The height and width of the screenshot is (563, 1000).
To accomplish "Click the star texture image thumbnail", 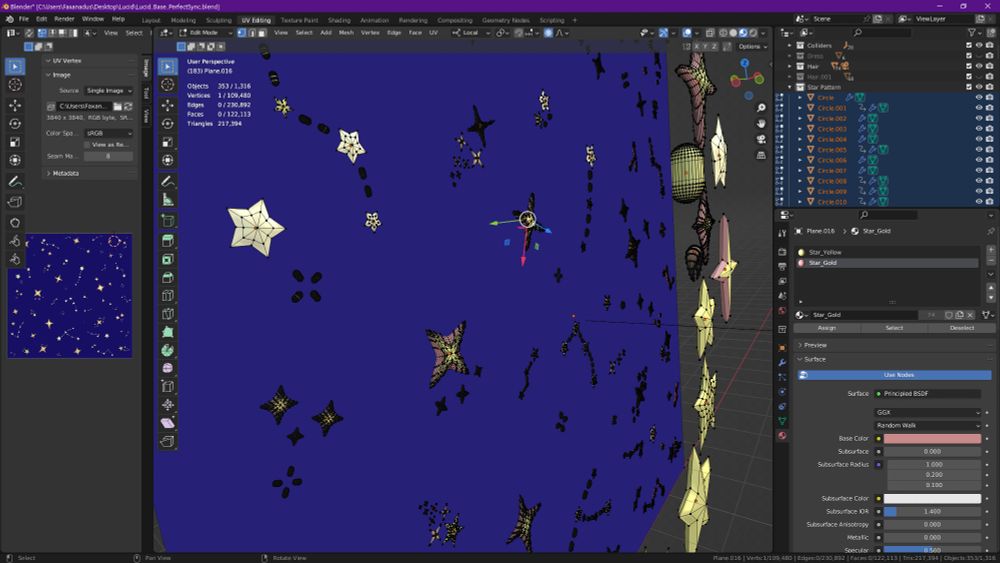I will tap(70, 295).
